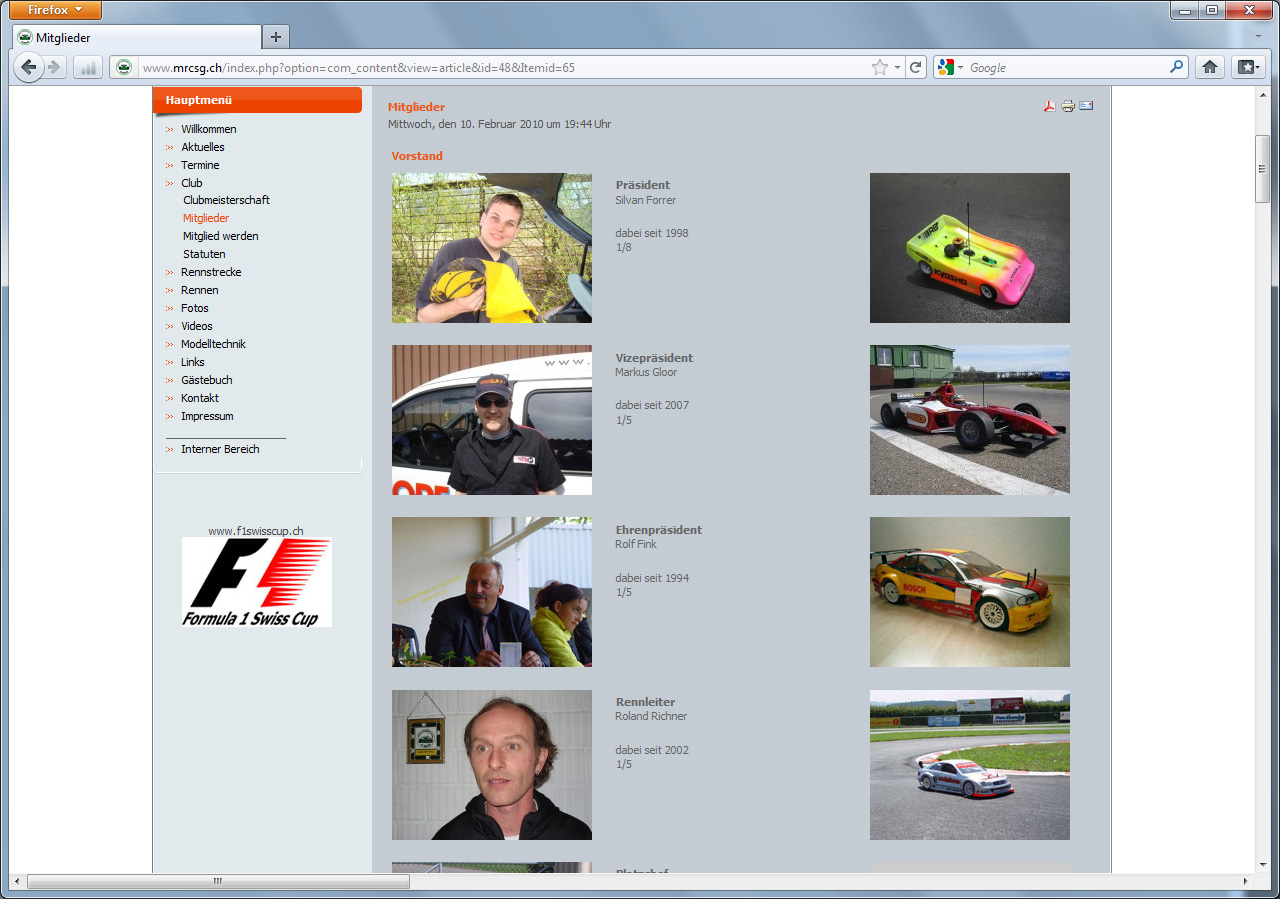Click Silvan Forrer's portrait photo
Screen dimensions: 1280x899
coord(492,248)
